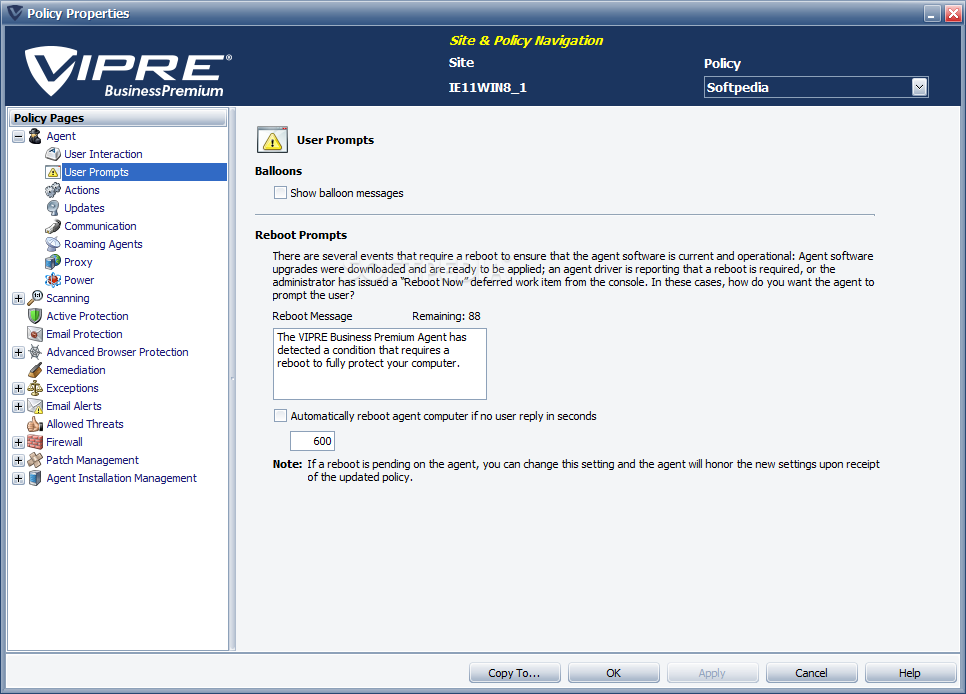
Task: Click the Email Alerts envelope icon
Action: coord(35,406)
